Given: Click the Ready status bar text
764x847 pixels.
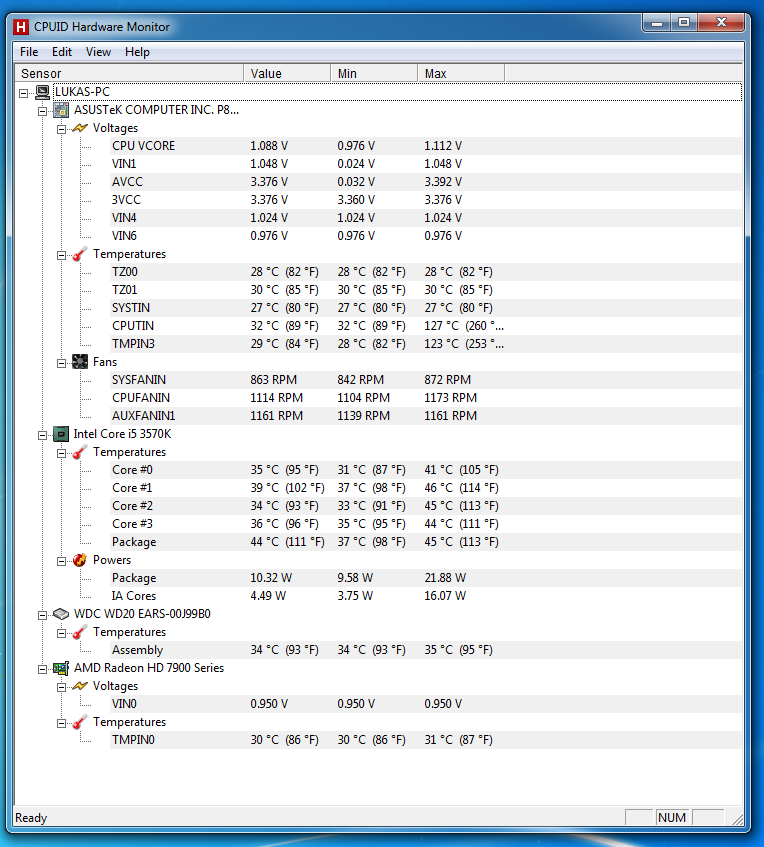Looking at the screenshot, I should point(31,818).
